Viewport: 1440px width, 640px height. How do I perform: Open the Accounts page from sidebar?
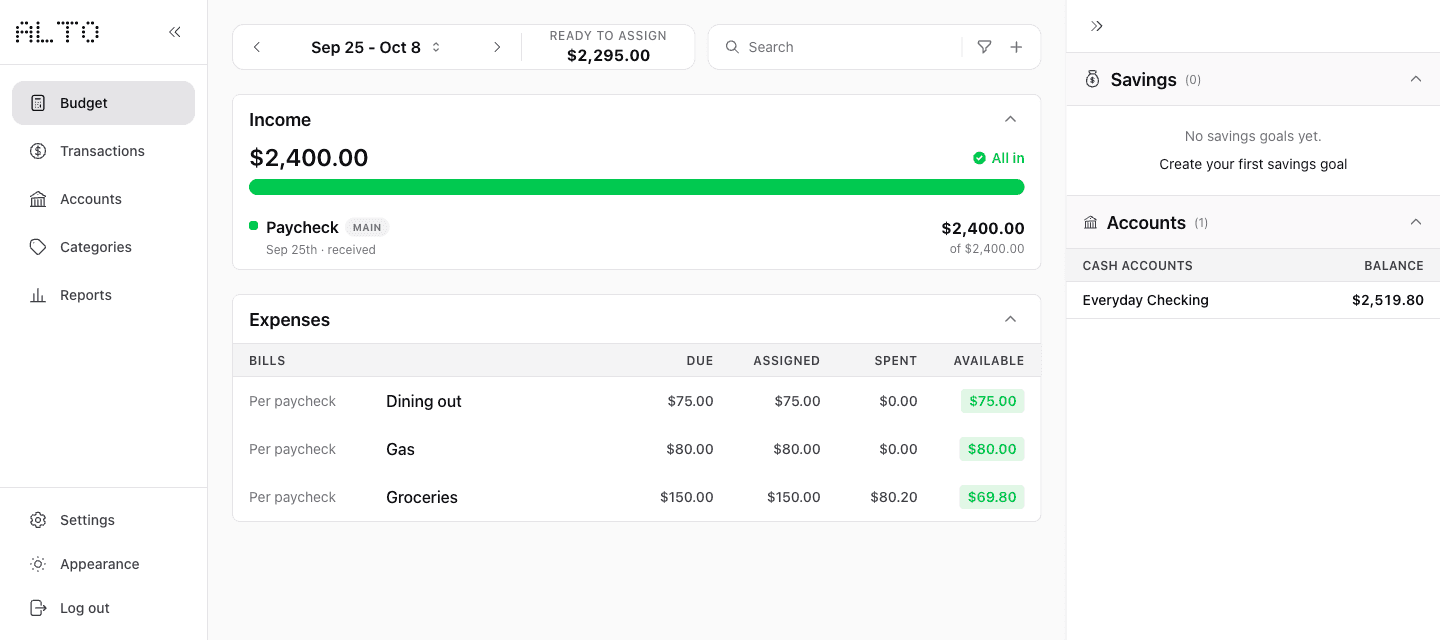pos(103,199)
